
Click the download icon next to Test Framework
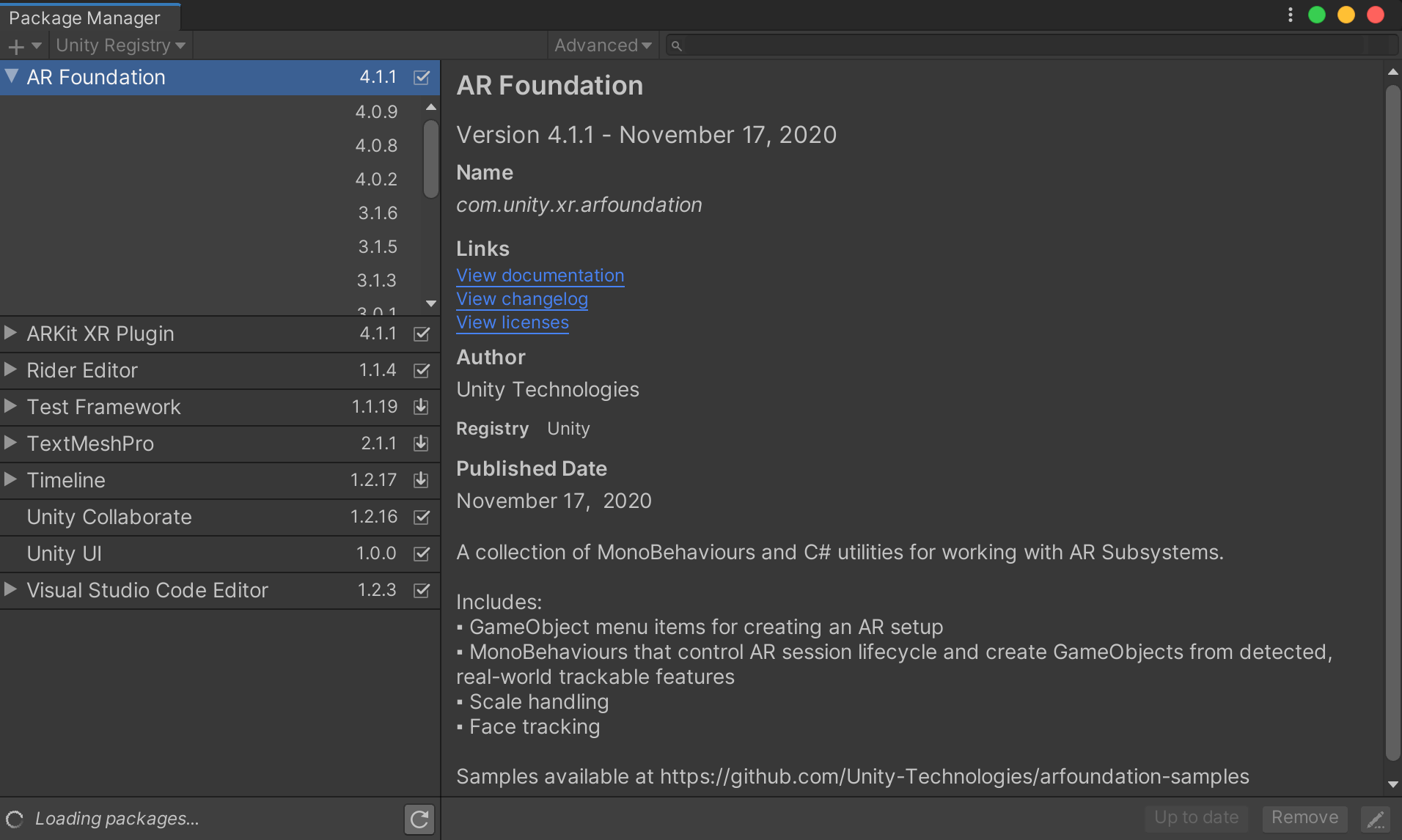point(421,407)
